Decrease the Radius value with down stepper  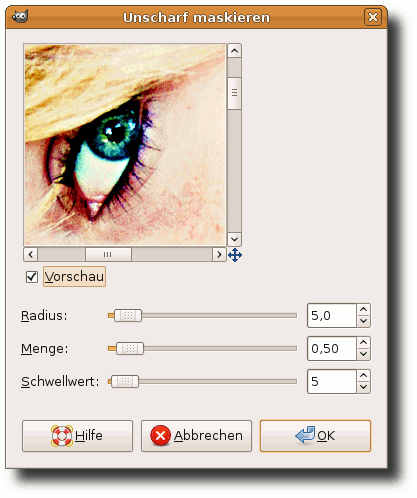(x=363, y=321)
